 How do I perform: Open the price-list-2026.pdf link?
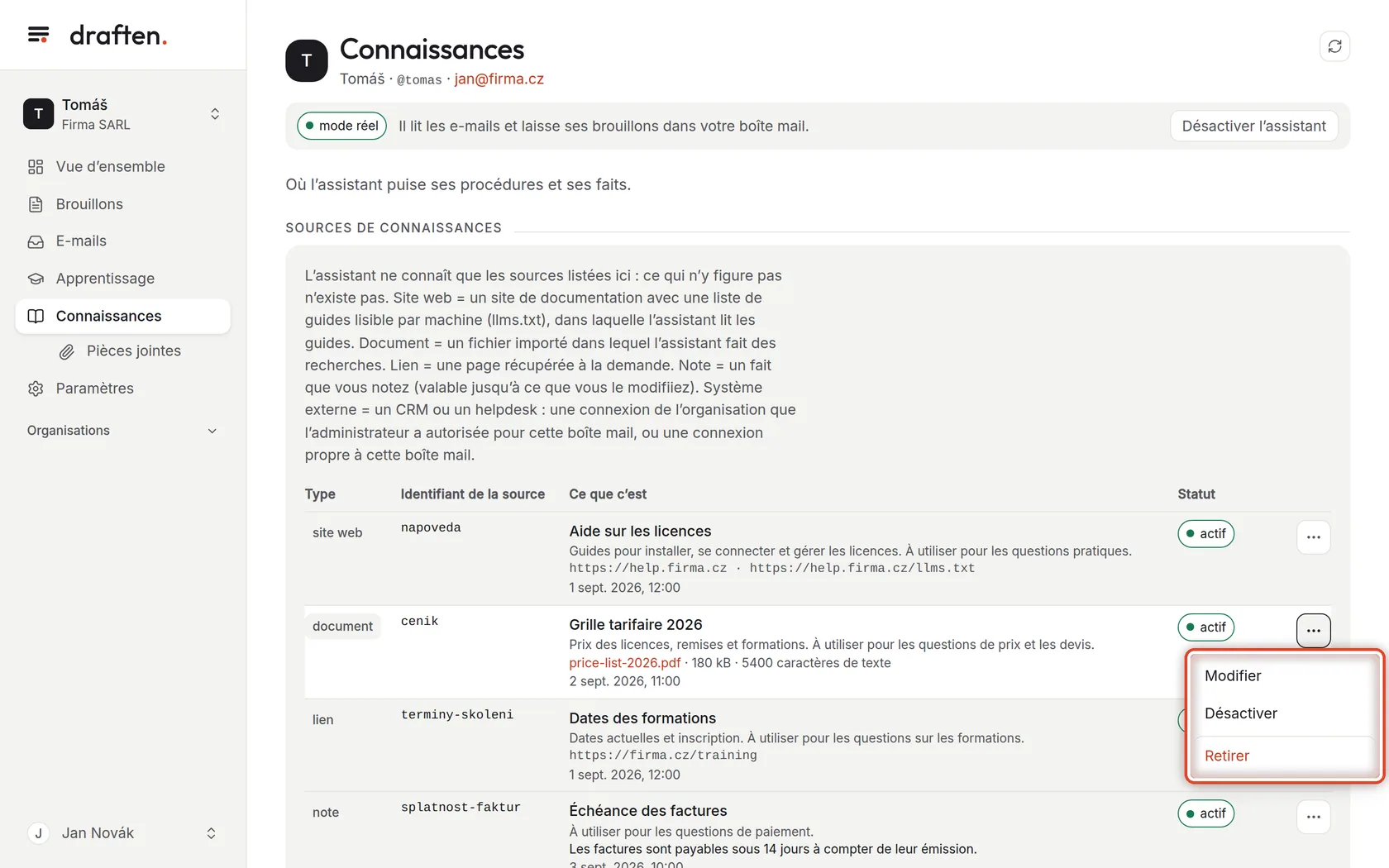(x=624, y=663)
